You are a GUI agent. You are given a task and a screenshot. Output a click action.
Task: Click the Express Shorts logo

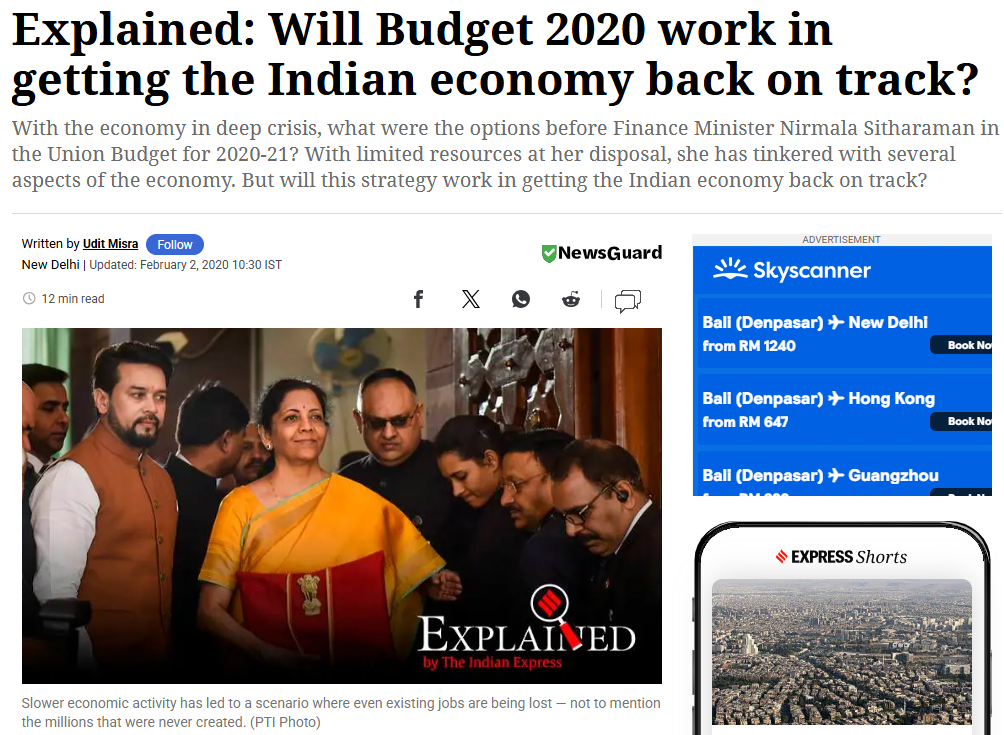point(841,557)
